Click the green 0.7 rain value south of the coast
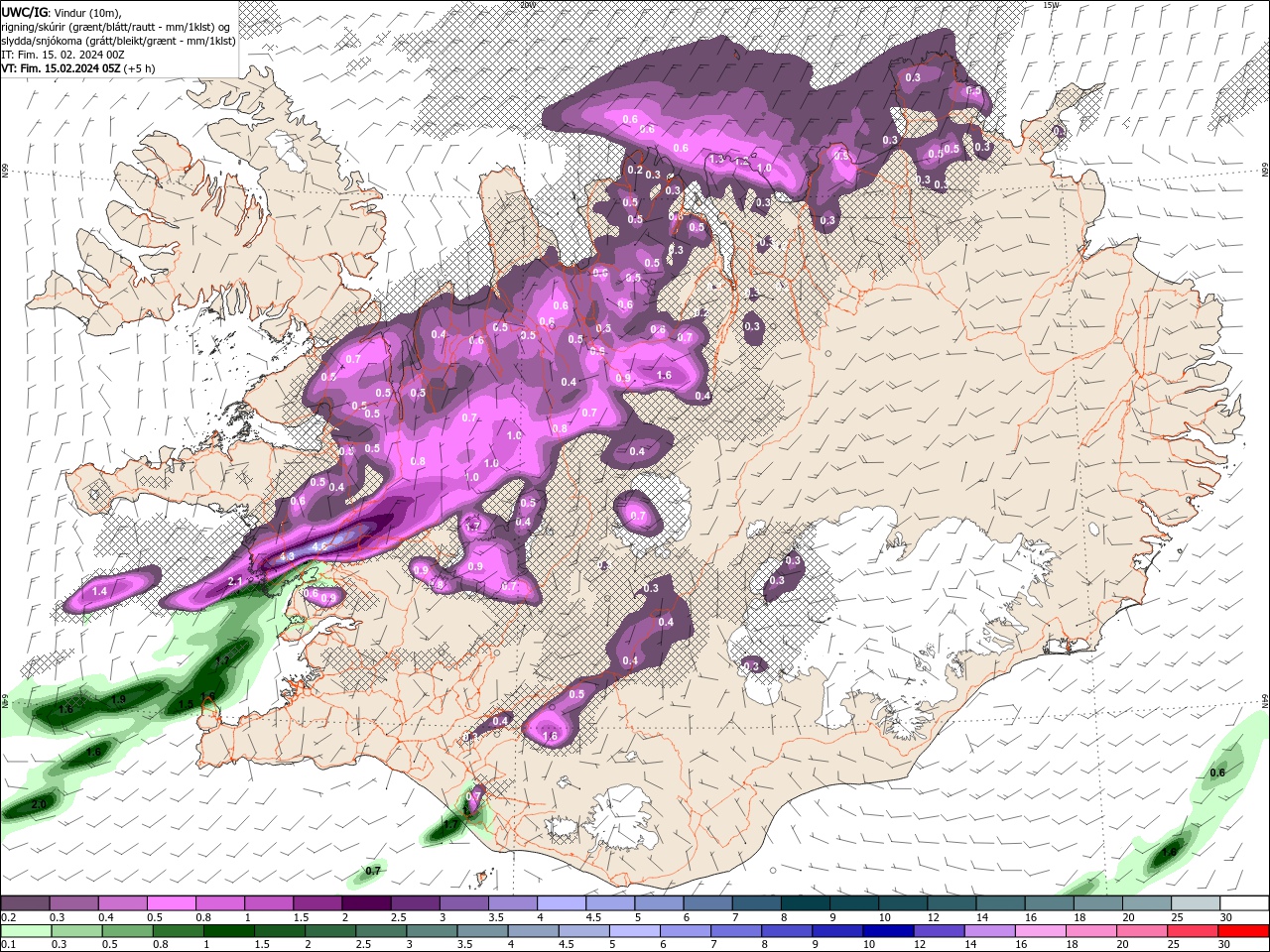This screenshot has width=1270, height=952. point(373,871)
